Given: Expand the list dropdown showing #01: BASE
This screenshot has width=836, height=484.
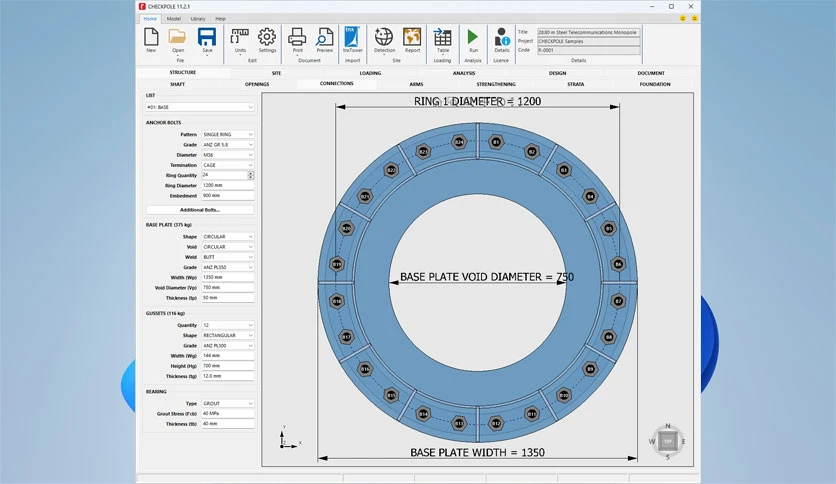Looking at the screenshot, I should pos(199,107).
